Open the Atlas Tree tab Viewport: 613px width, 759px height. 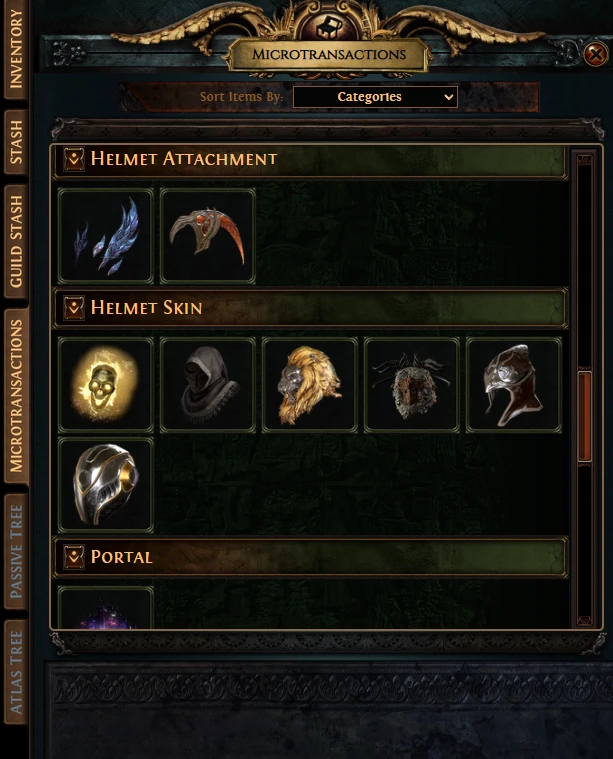(15, 672)
